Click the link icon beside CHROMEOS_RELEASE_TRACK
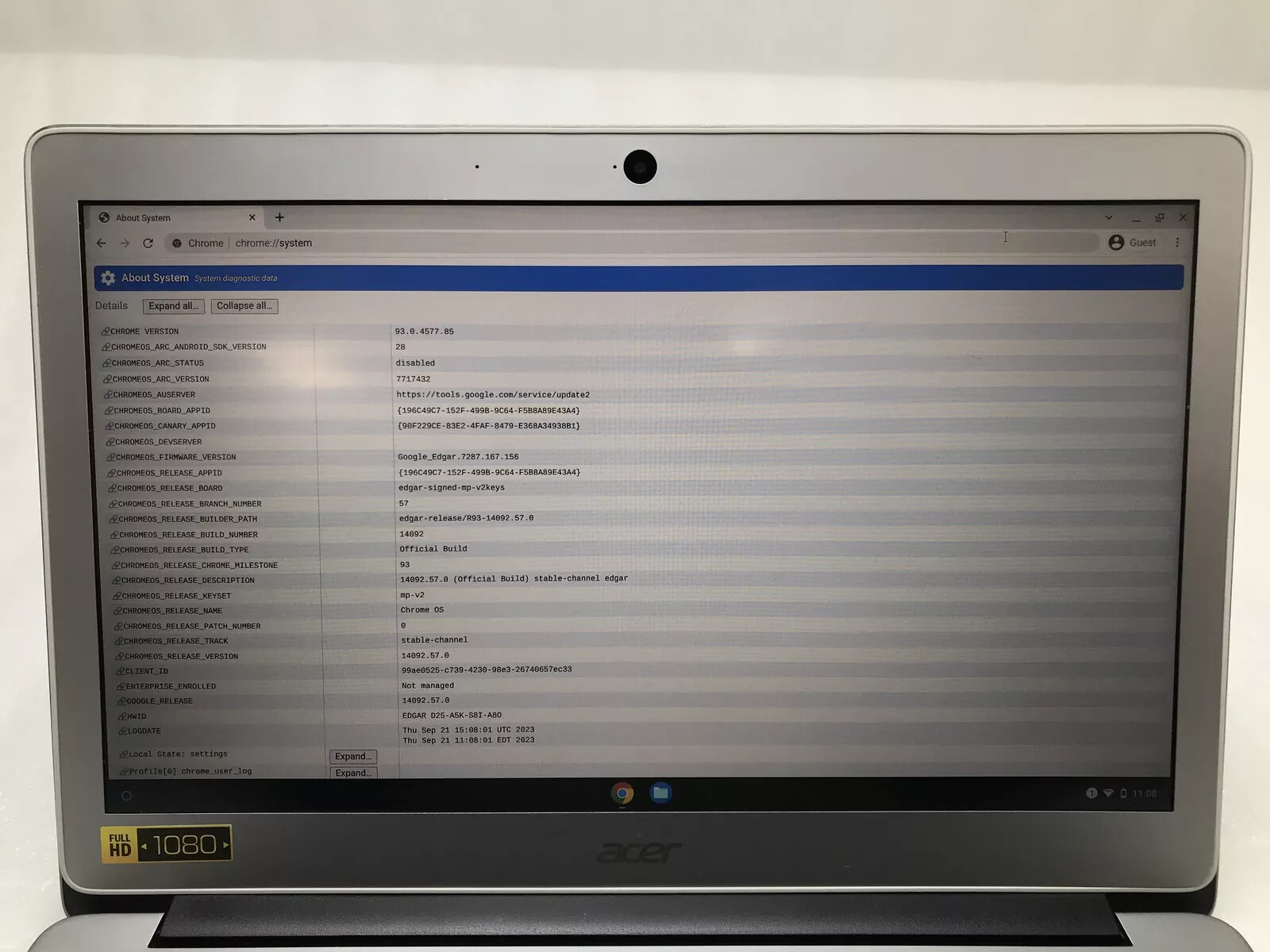 pos(119,641)
